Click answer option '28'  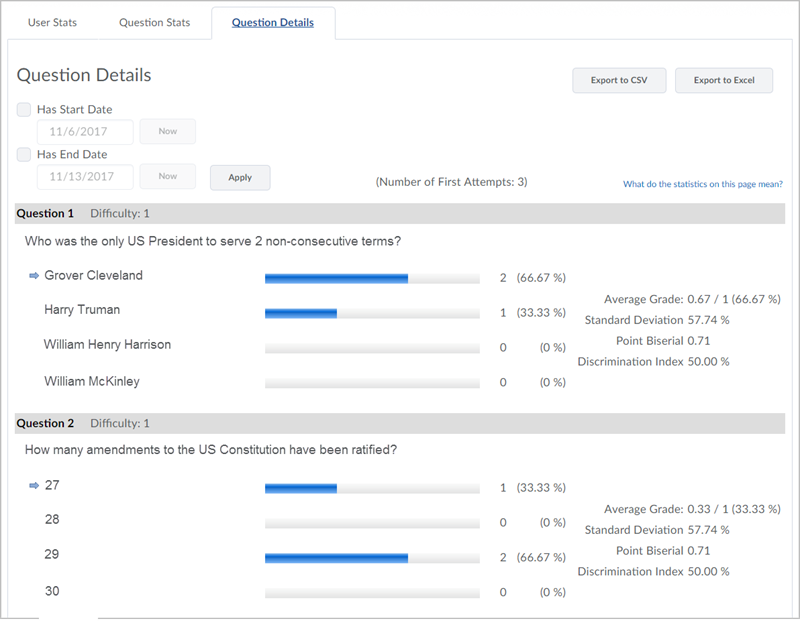52,519
